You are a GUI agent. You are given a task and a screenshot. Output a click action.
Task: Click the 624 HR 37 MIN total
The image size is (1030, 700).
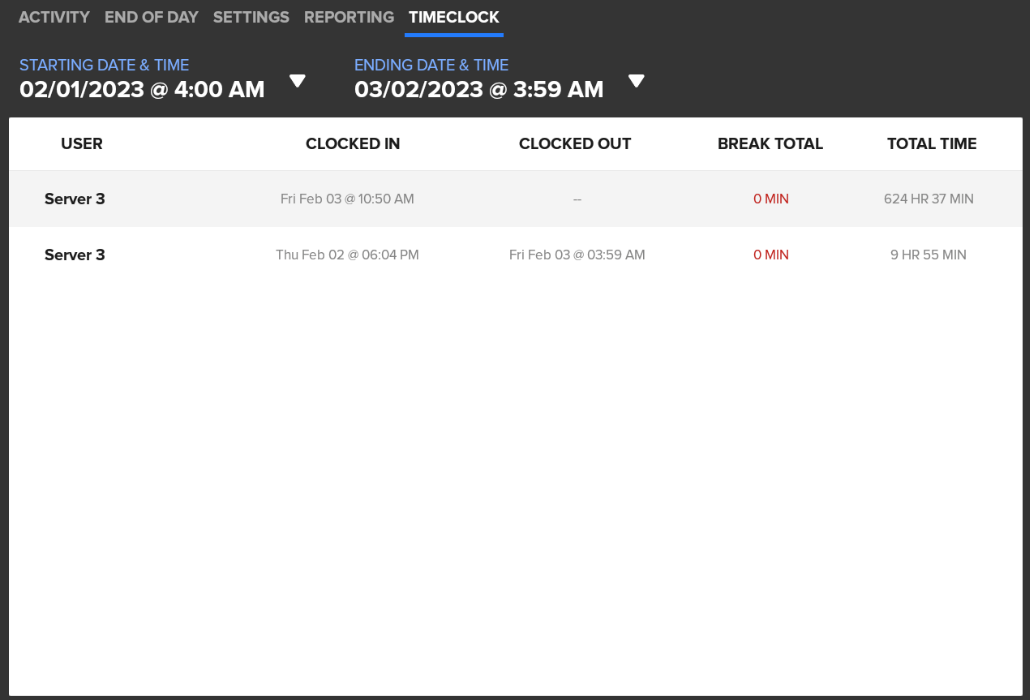(x=929, y=199)
